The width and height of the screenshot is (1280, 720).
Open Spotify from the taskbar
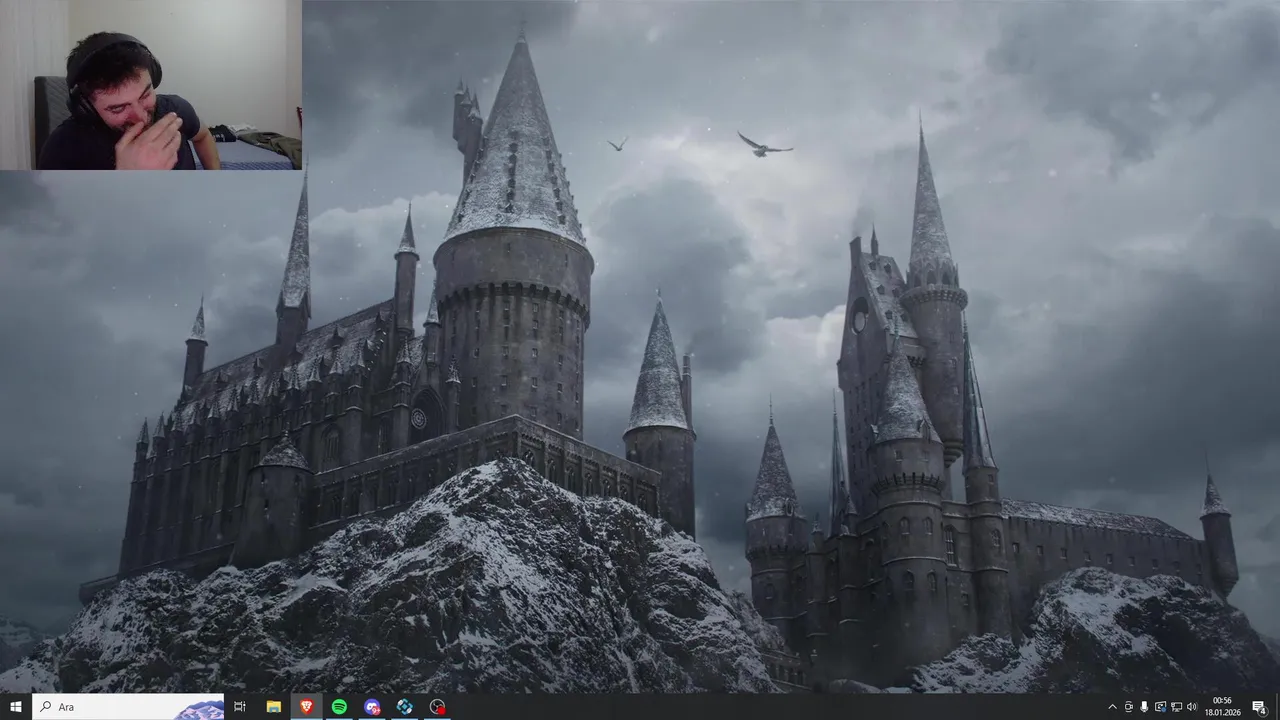339,707
